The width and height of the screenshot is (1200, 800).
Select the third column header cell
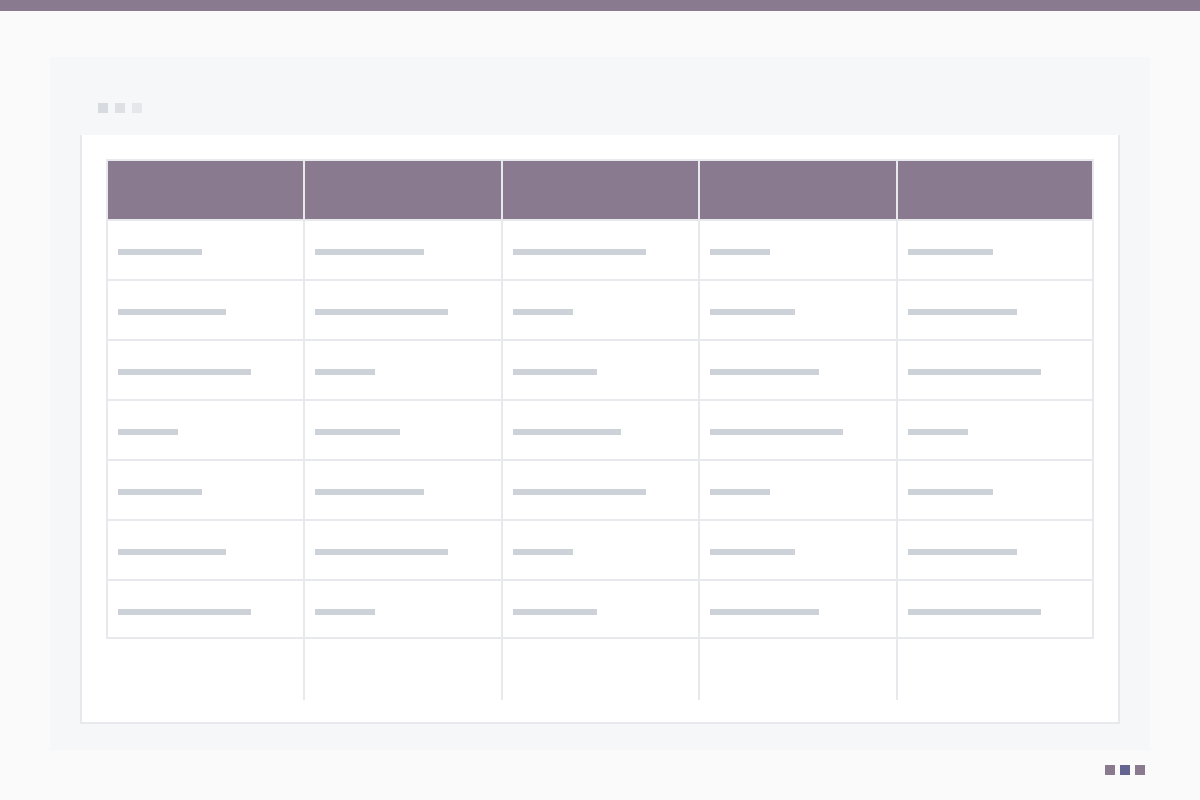point(600,190)
